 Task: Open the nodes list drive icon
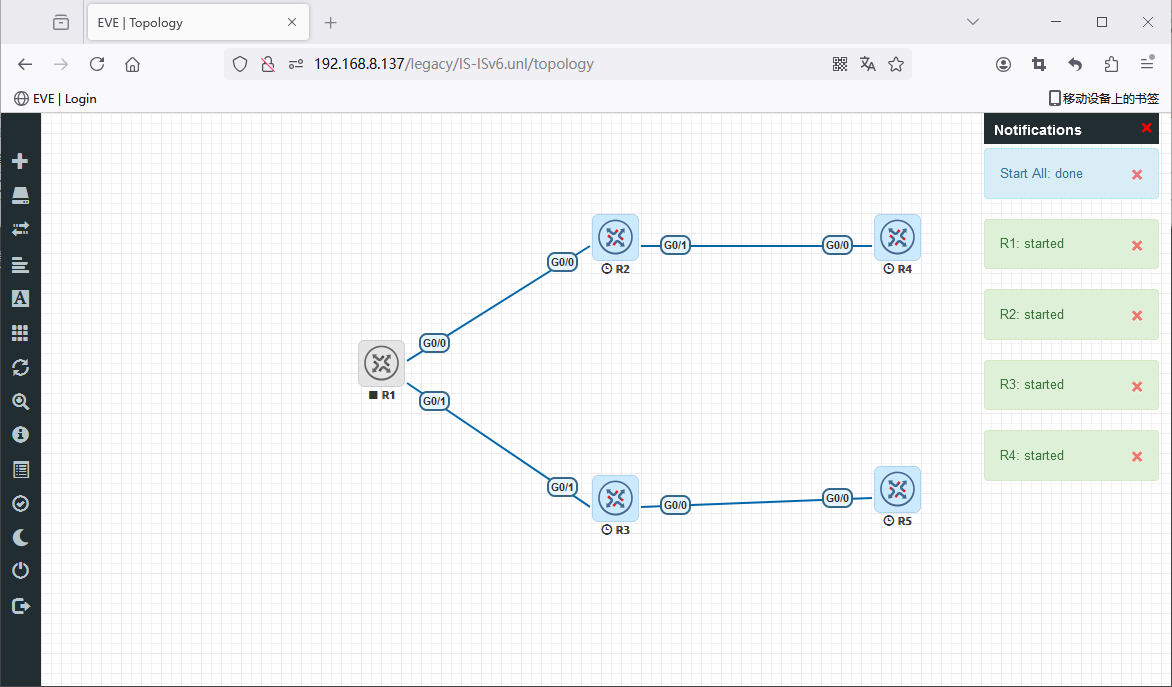[20, 195]
